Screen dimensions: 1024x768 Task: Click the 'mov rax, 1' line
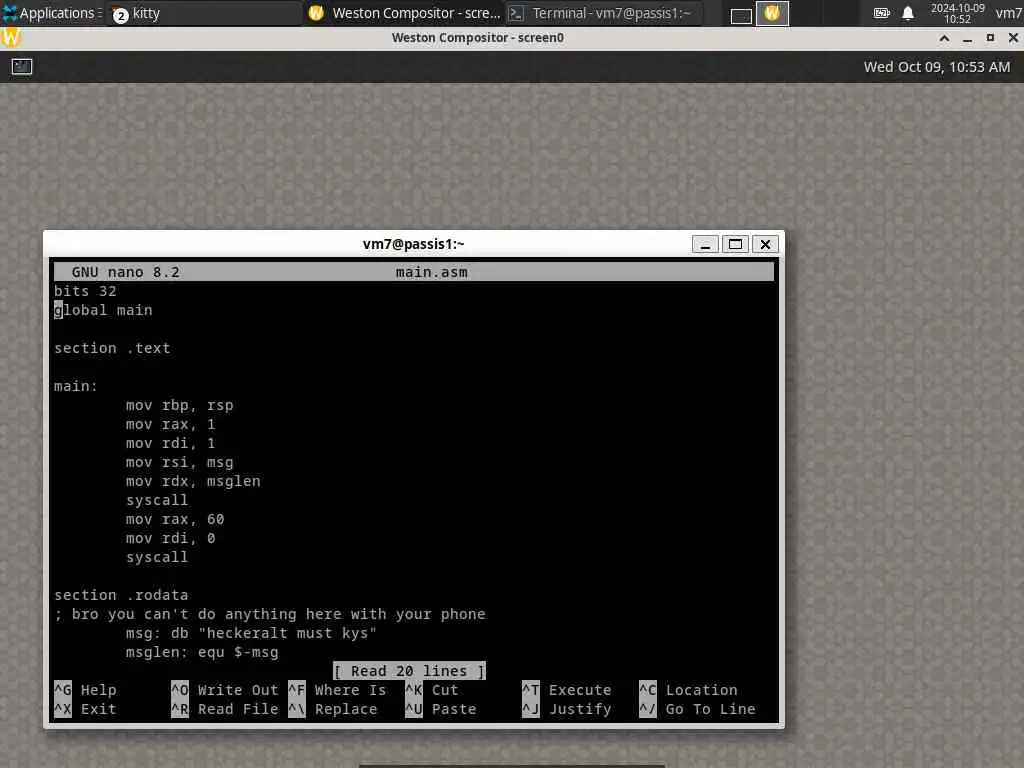tap(170, 424)
